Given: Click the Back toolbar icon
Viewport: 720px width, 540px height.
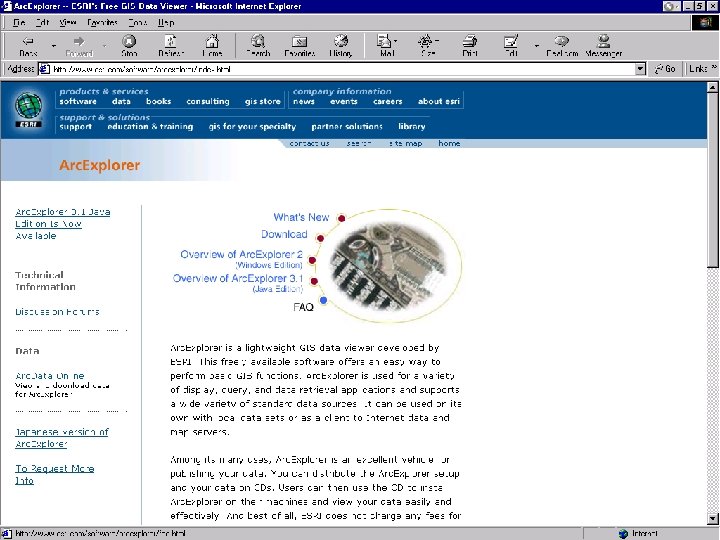Looking at the screenshot, I should pos(28,41).
